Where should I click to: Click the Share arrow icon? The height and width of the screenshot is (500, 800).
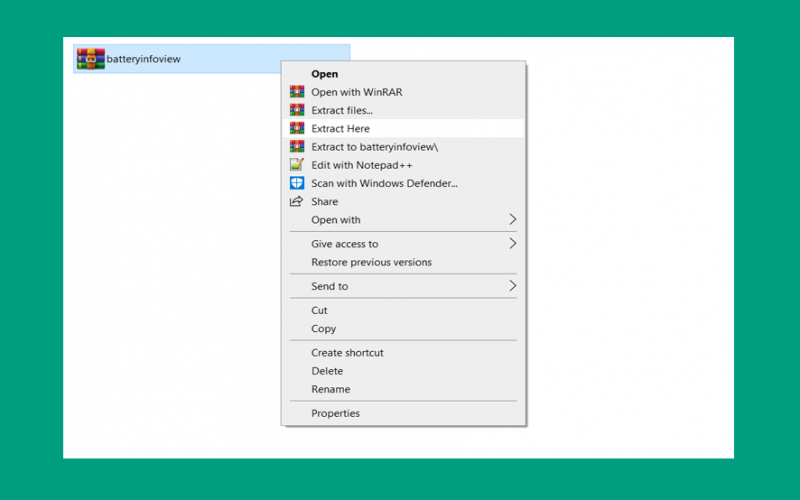tap(296, 202)
